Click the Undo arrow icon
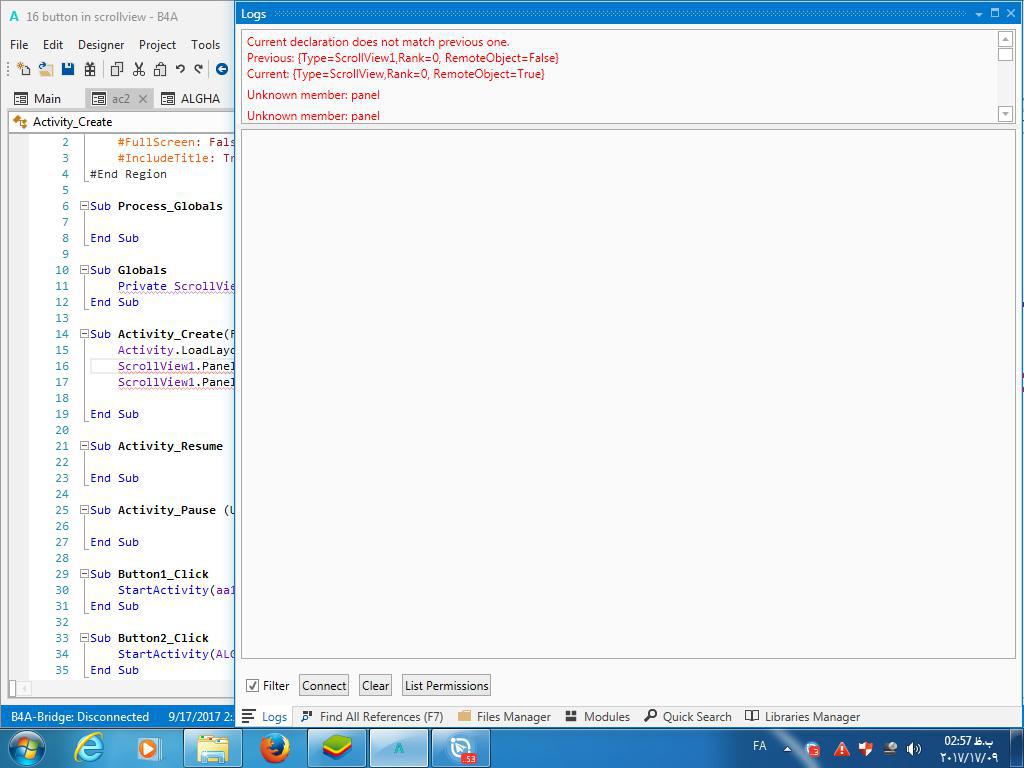Screen dimensions: 1024x768 (180, 69)
